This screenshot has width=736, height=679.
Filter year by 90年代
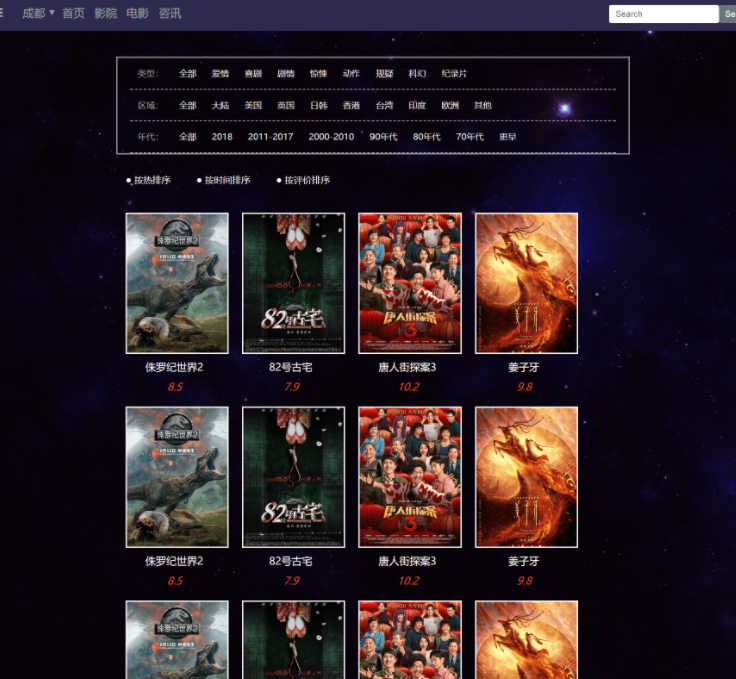click(x=383, y=137)
